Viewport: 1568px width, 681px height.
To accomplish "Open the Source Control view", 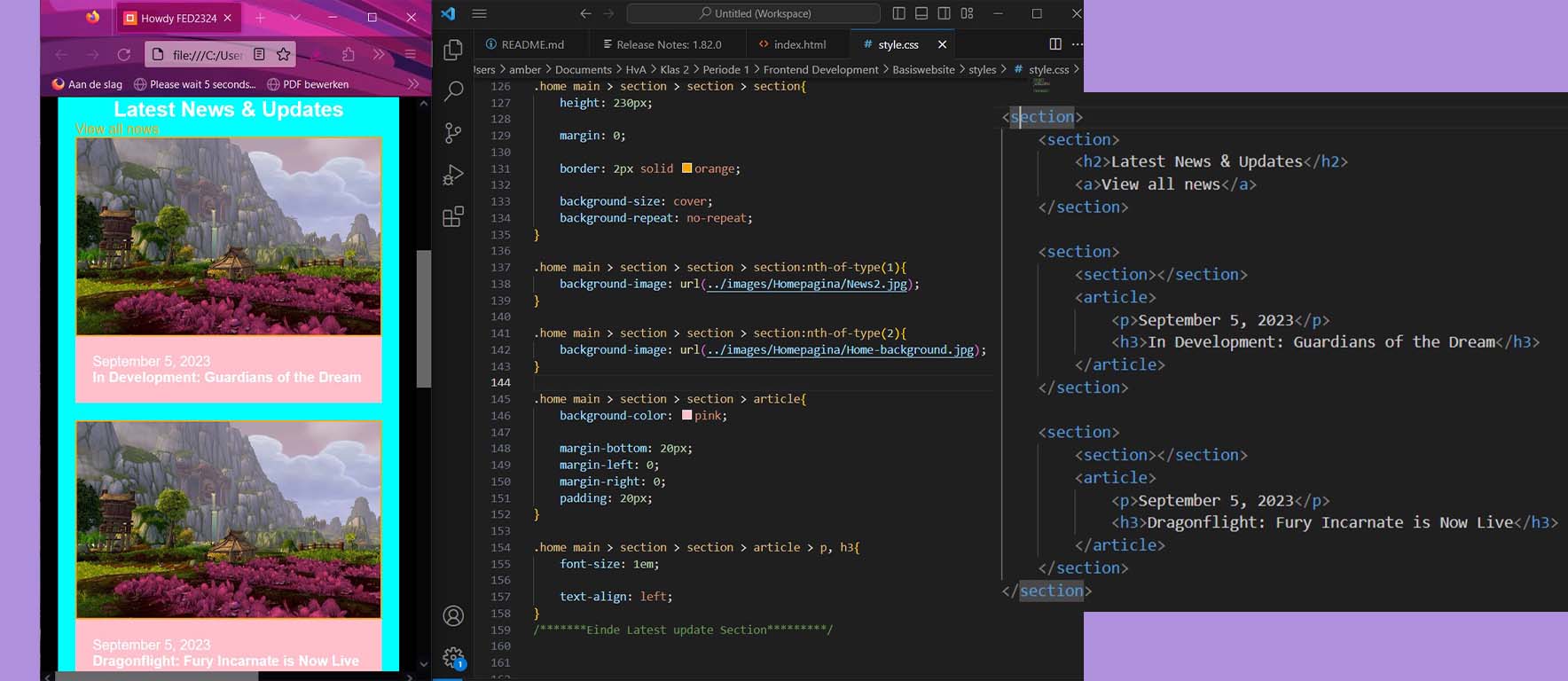I will [453, 133].
